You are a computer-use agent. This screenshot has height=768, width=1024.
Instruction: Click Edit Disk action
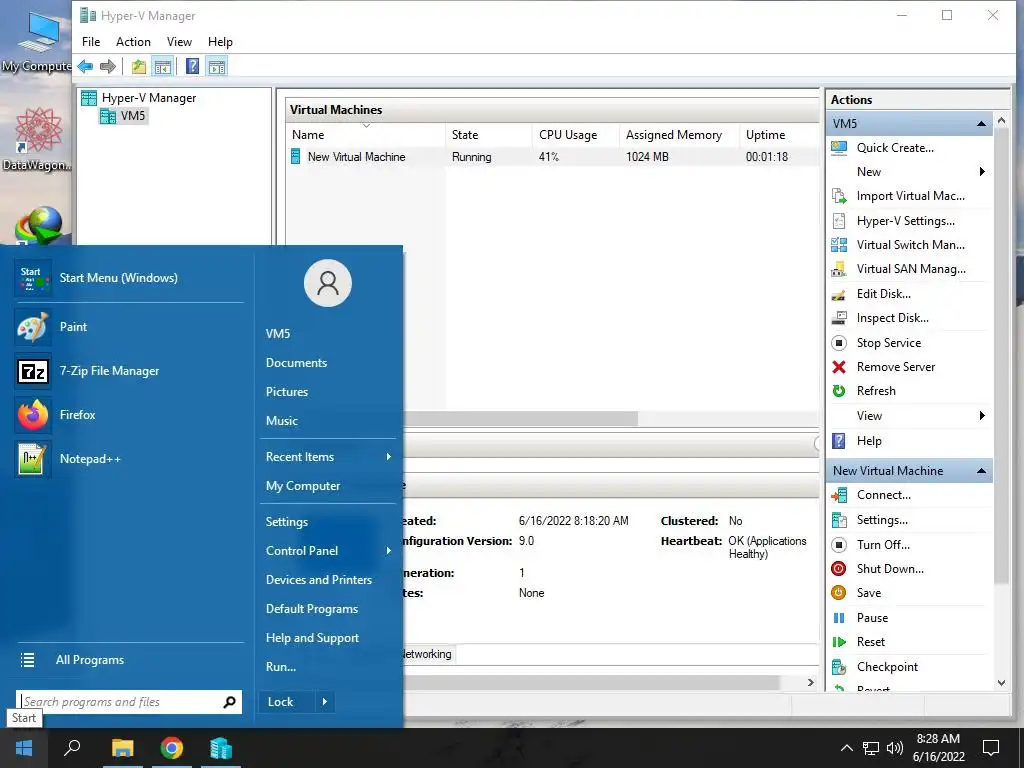pyautogui.click(x=883, y=294)
